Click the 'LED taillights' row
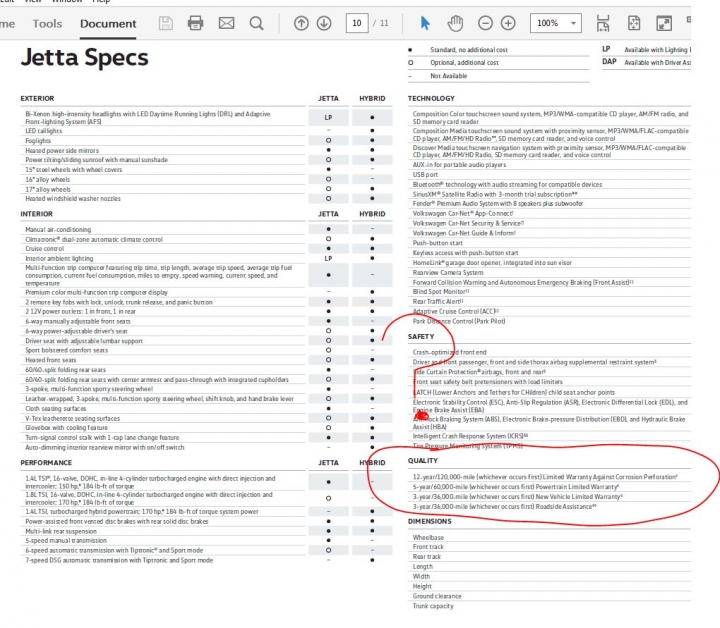Image resolution: width=720 pixels, height=628 pixels. tap(207, 131)
